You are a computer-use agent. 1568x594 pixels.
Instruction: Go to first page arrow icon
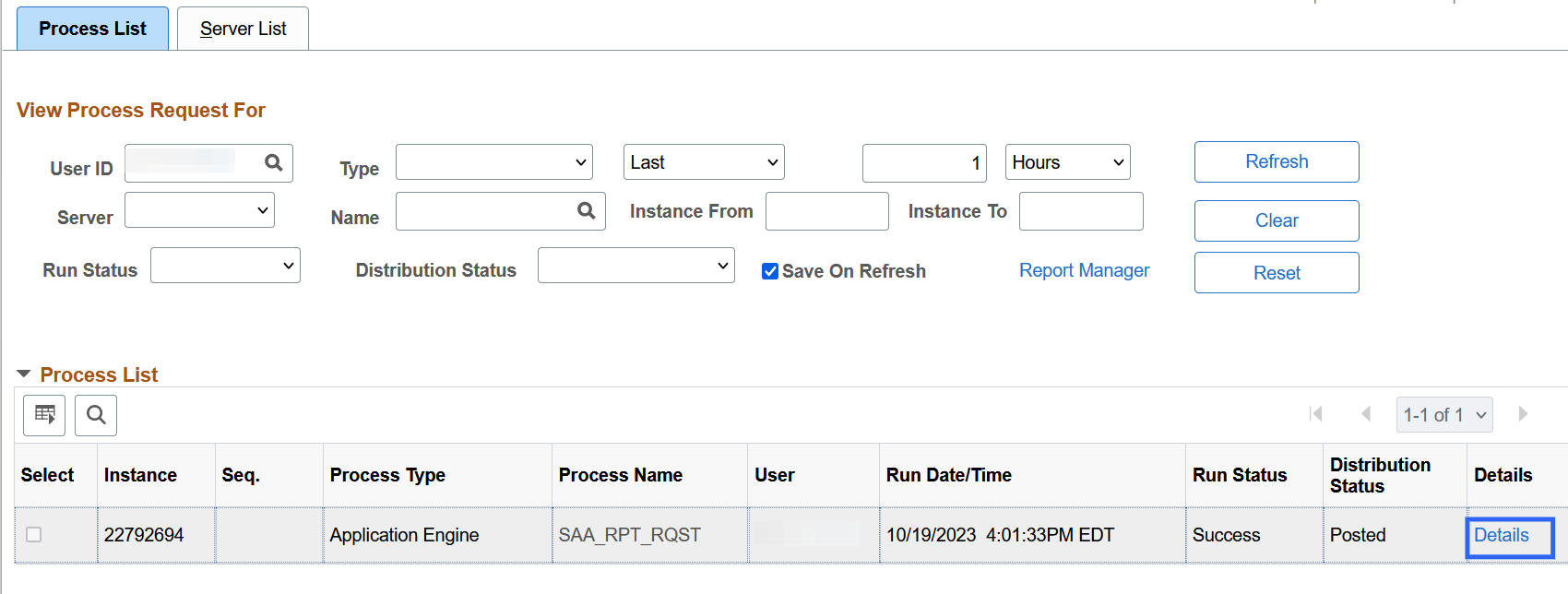pyautogui.click(x=1316, y=414)
